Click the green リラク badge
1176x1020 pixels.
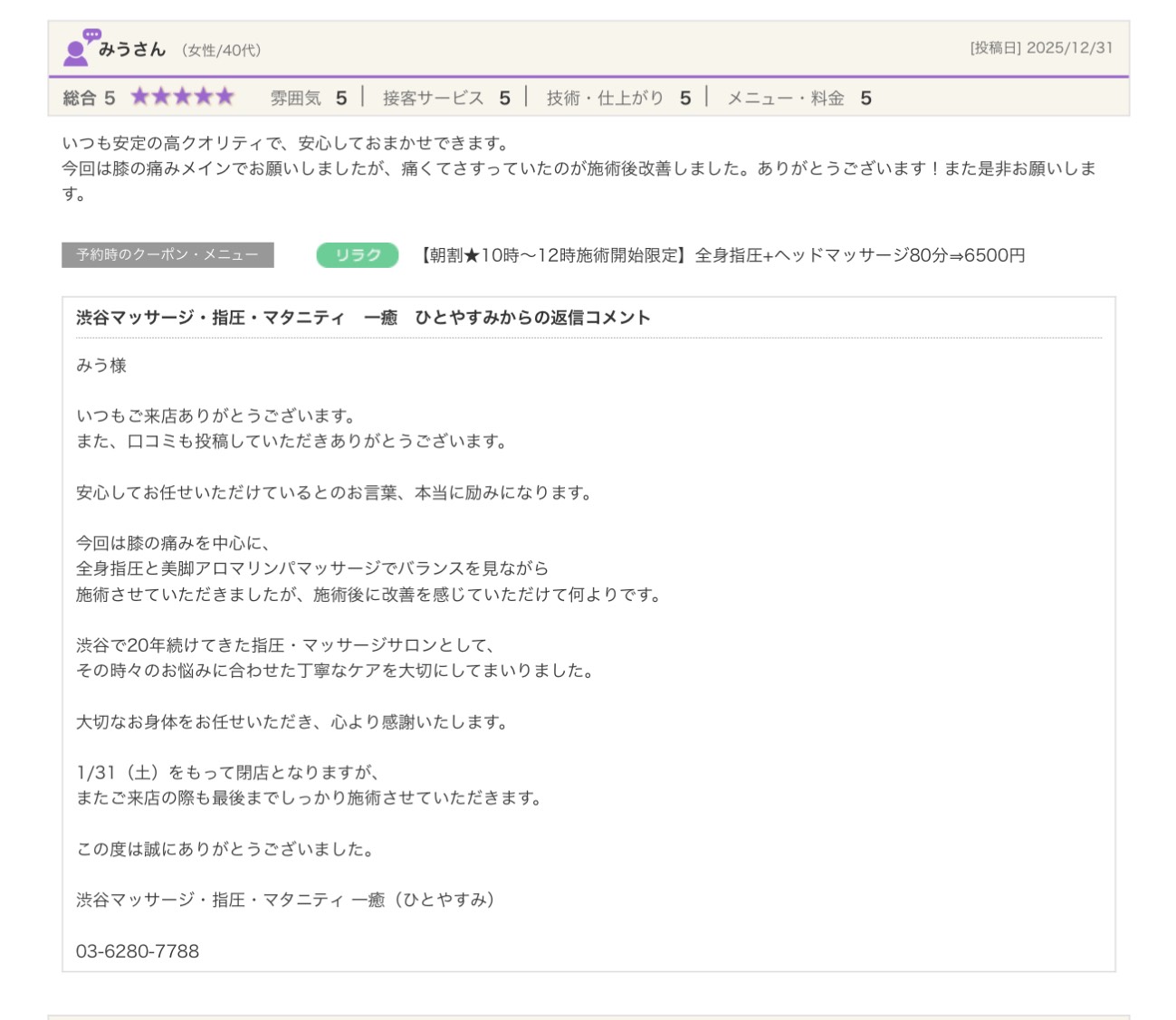pyautogui.click(x=357, y=255)
